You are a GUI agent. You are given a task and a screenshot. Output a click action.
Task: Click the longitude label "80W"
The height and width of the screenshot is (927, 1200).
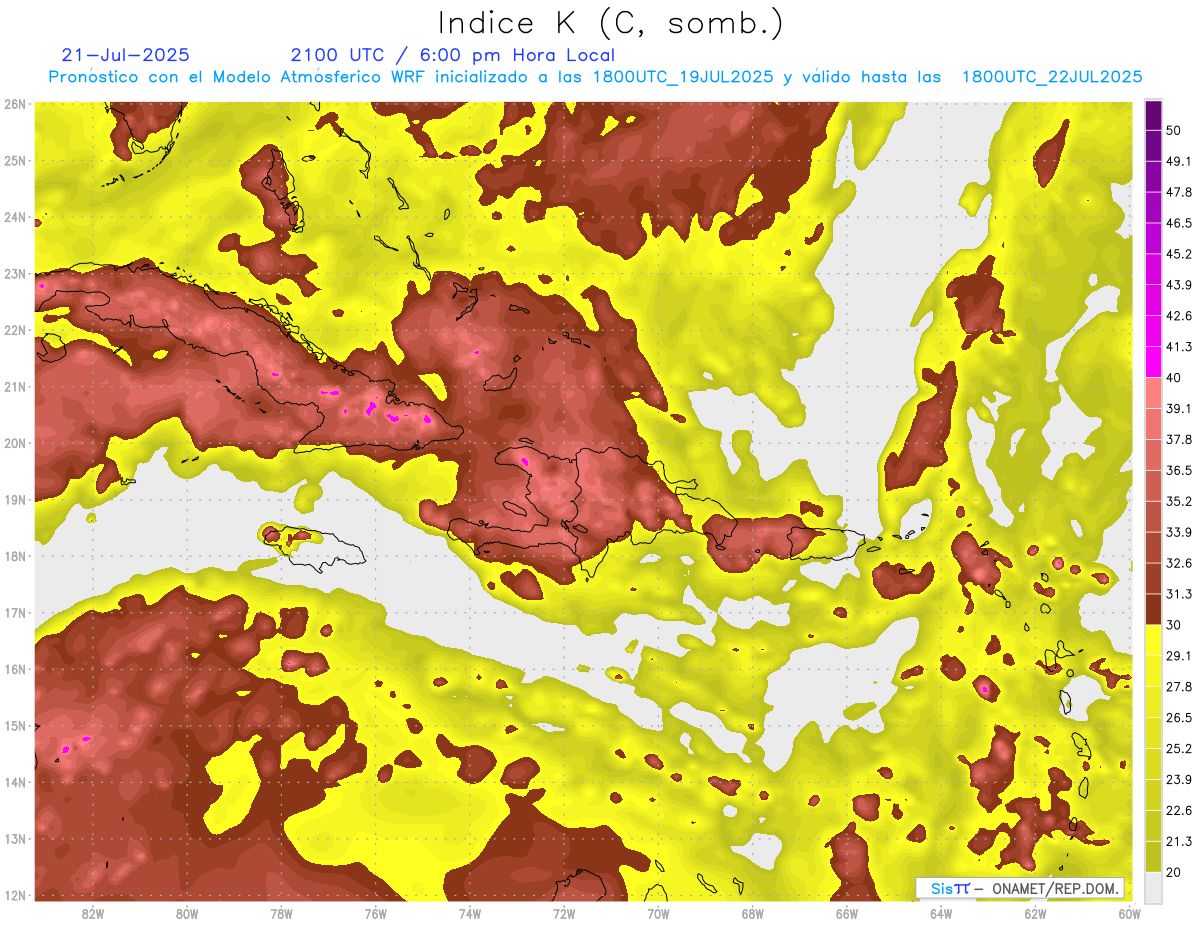[x=187, y=913]
